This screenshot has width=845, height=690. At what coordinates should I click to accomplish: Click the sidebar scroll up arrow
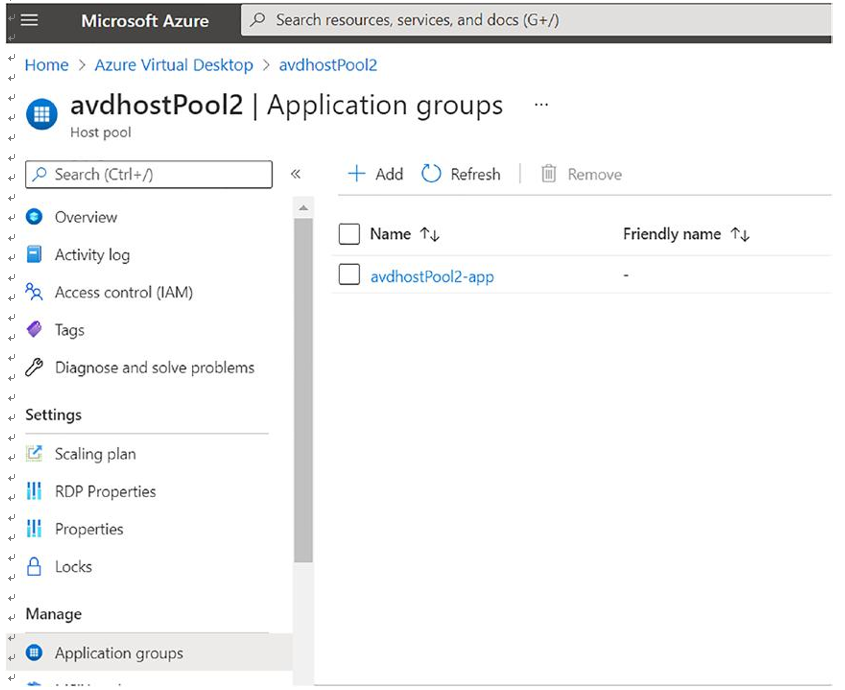tap(303, 208)
